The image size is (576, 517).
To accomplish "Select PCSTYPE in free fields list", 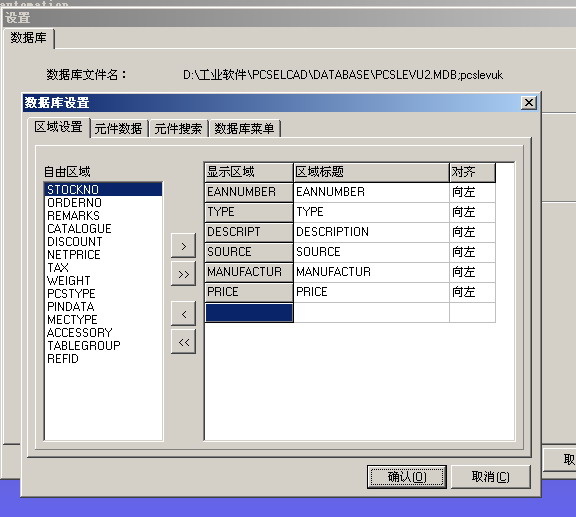I will pyautogui.click(x=103, y=293).
